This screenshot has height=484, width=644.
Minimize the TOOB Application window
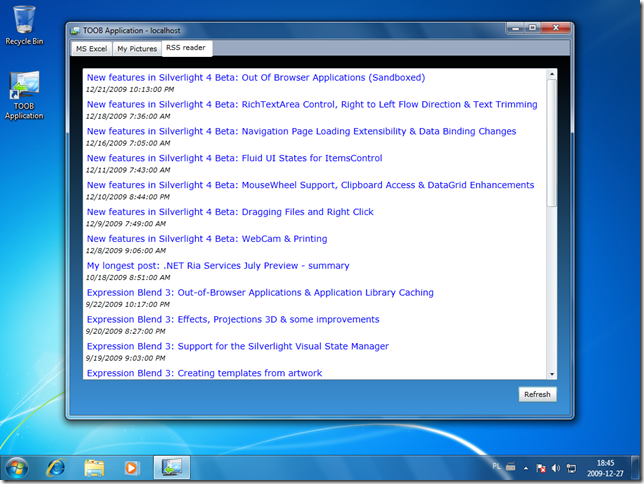(515, 28)
